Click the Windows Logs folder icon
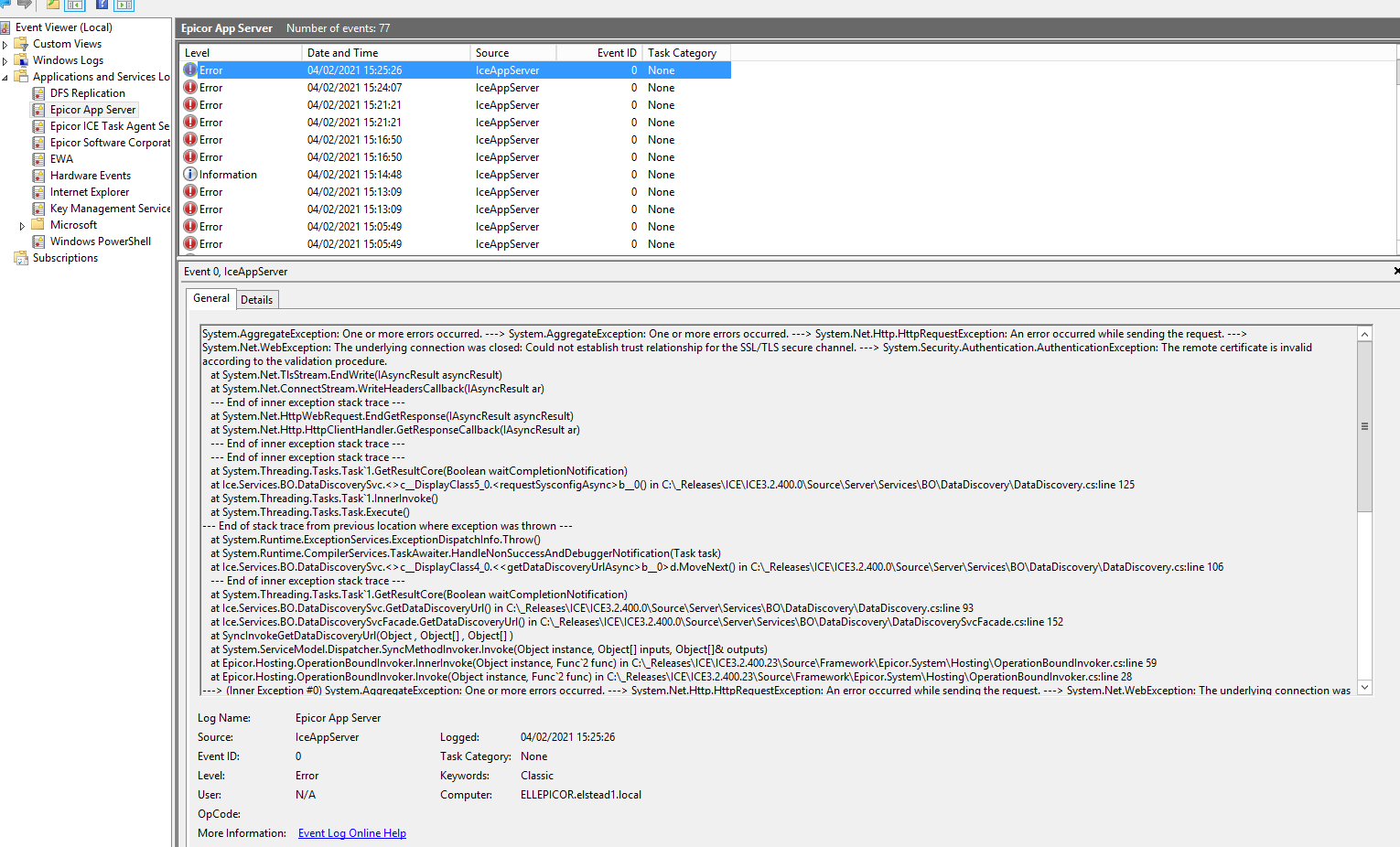The image size is (1400, 847). pyautogui.click(x=21, y=60)
